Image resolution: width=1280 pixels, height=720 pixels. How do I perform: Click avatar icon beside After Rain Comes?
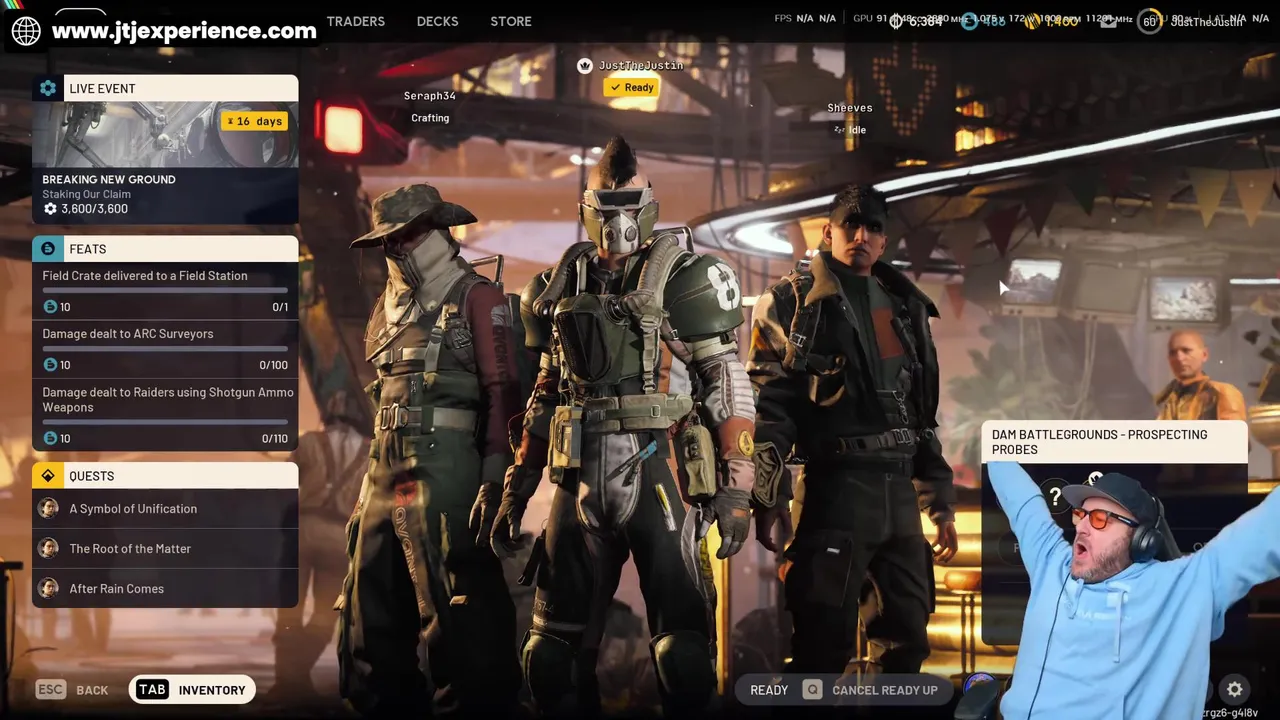coord(48,588)
